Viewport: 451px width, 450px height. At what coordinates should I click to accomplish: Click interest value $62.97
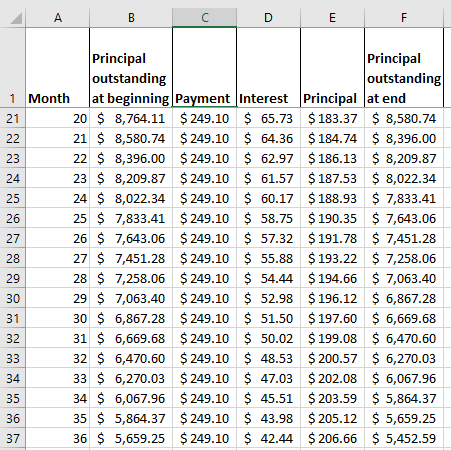tap(268, 158)
